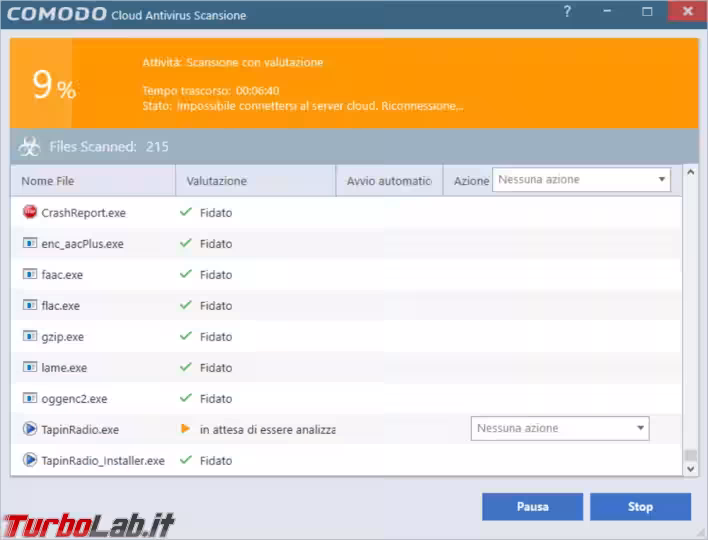Click the faac.exe file icon
708x540 pixels.
click(x=30, y=274)
